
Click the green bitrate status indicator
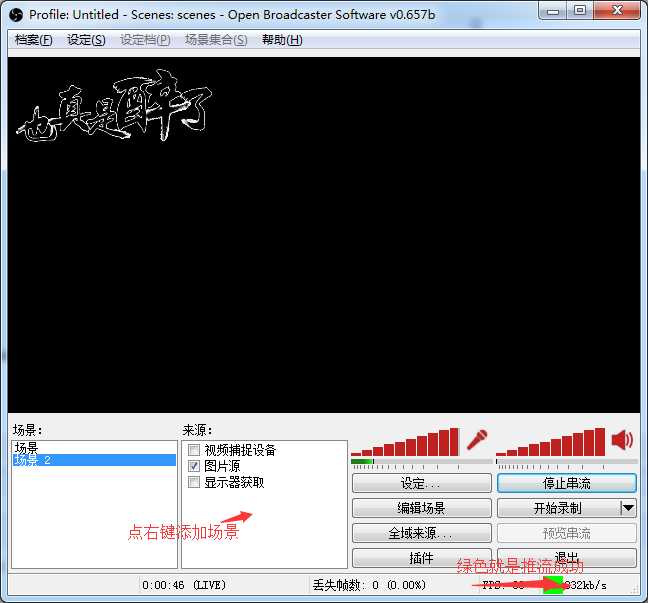click(x=553, y=585)
